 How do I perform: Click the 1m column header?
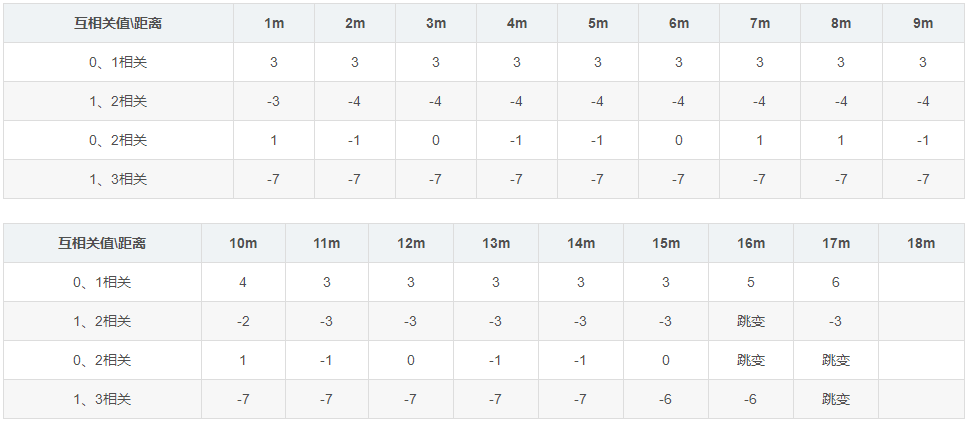(274, 23)
